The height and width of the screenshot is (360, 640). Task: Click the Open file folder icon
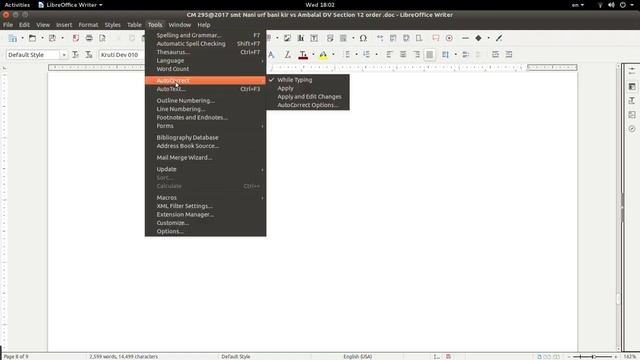pyautogui.click(x=32, y=38)
